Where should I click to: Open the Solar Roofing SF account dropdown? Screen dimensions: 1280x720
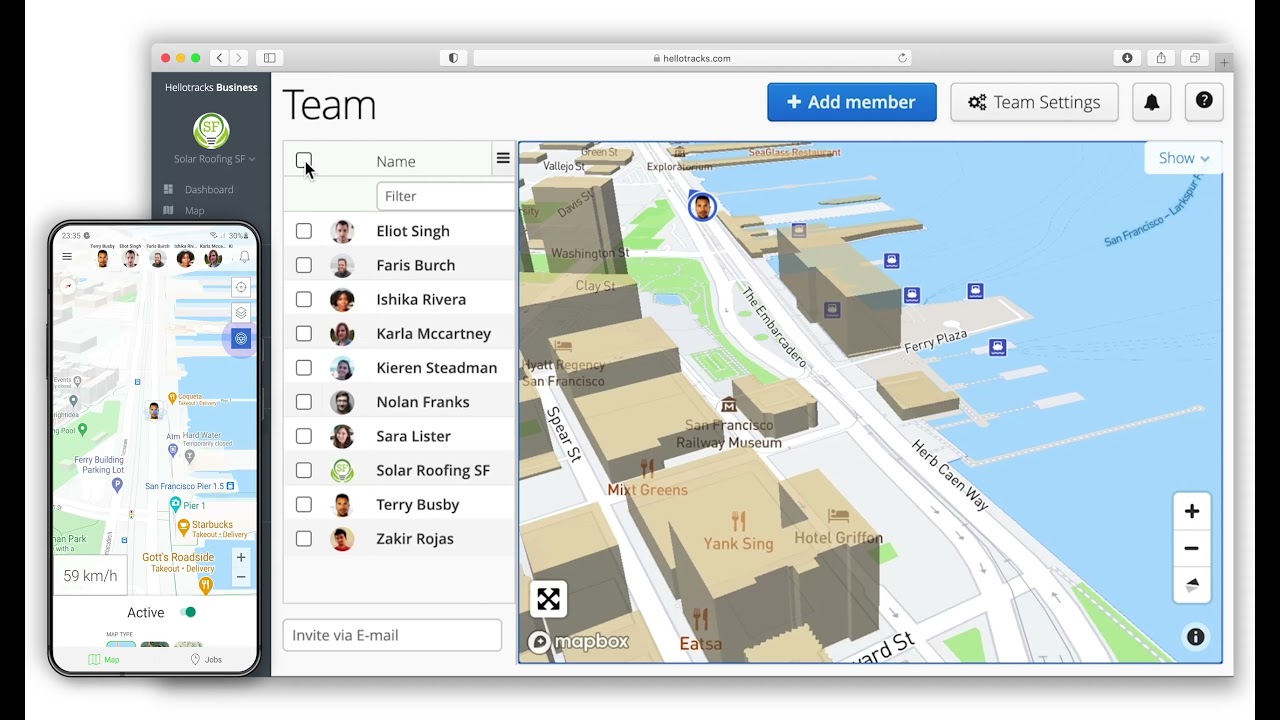click(x=214, y=159)
